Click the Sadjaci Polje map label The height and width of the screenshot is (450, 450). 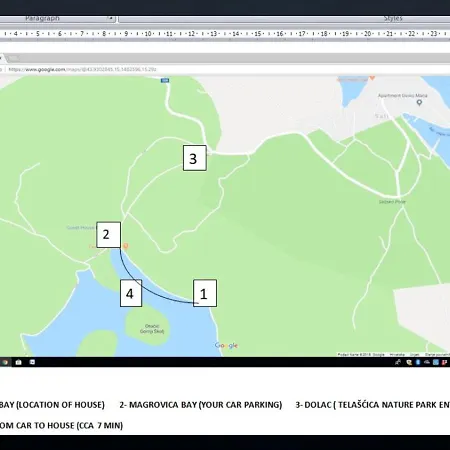click(392, 202)
